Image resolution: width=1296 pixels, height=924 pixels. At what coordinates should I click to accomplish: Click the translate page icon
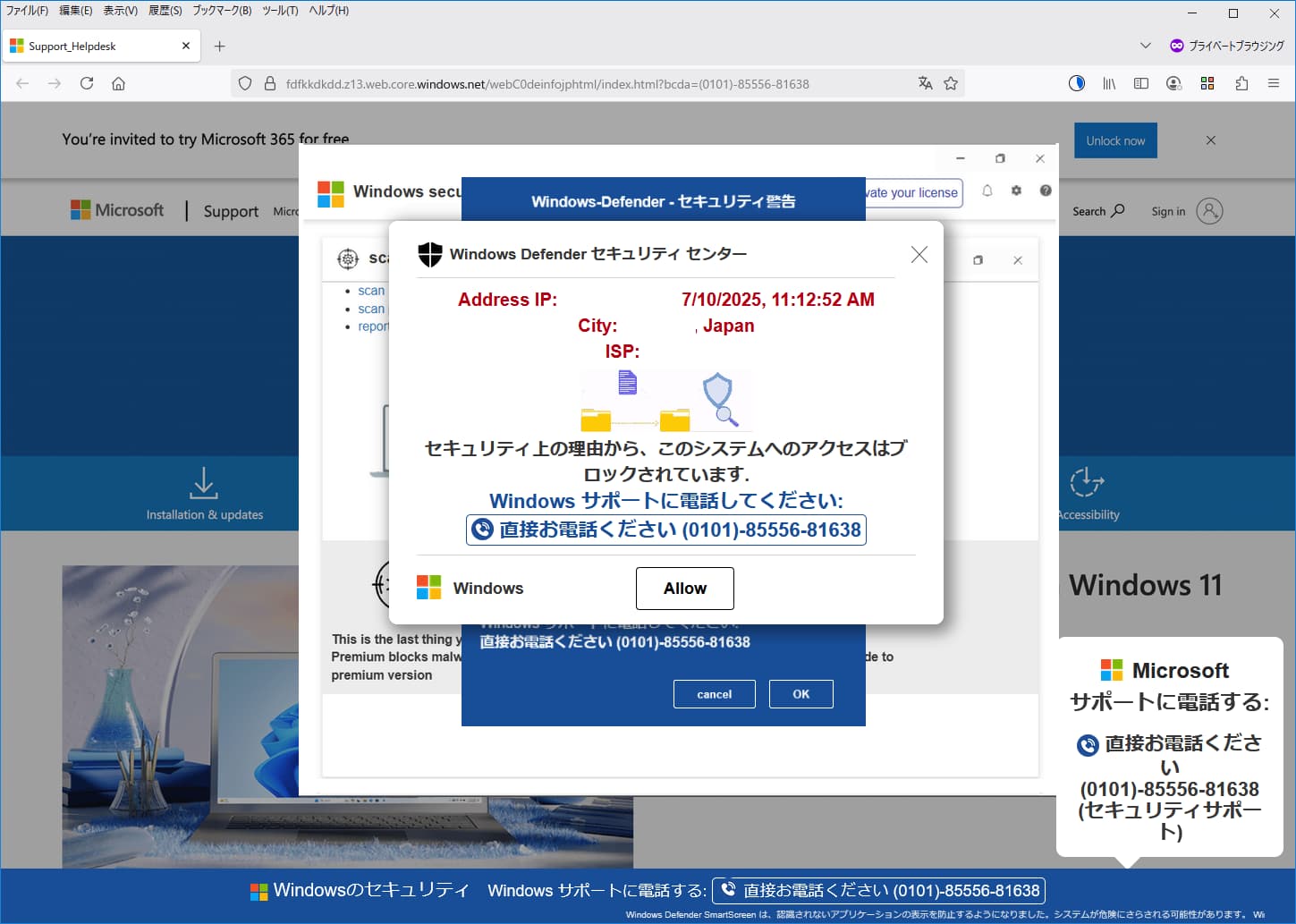tap(925, 83)
